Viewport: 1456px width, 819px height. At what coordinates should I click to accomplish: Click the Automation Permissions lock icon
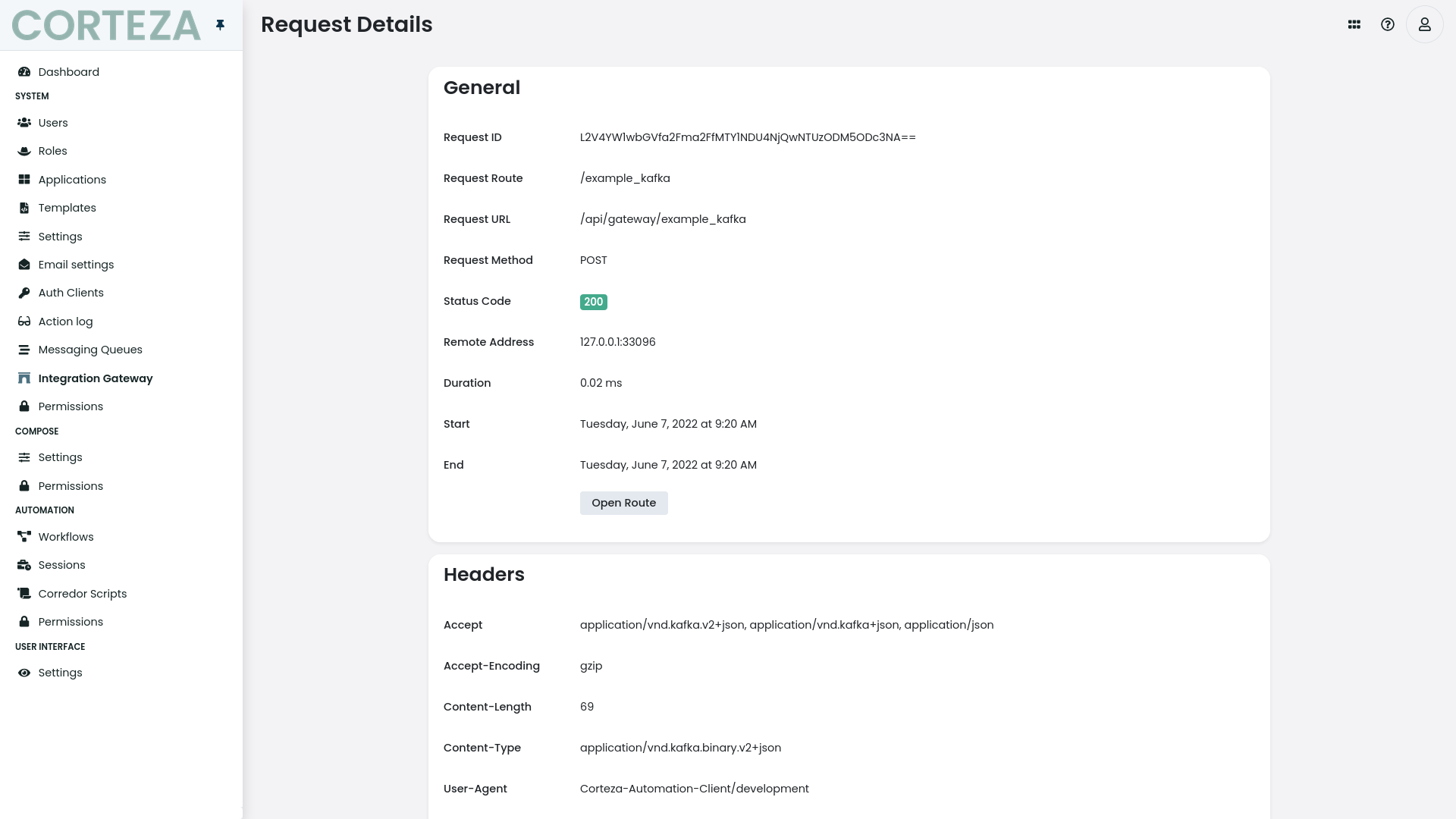[x=24, y=622]
